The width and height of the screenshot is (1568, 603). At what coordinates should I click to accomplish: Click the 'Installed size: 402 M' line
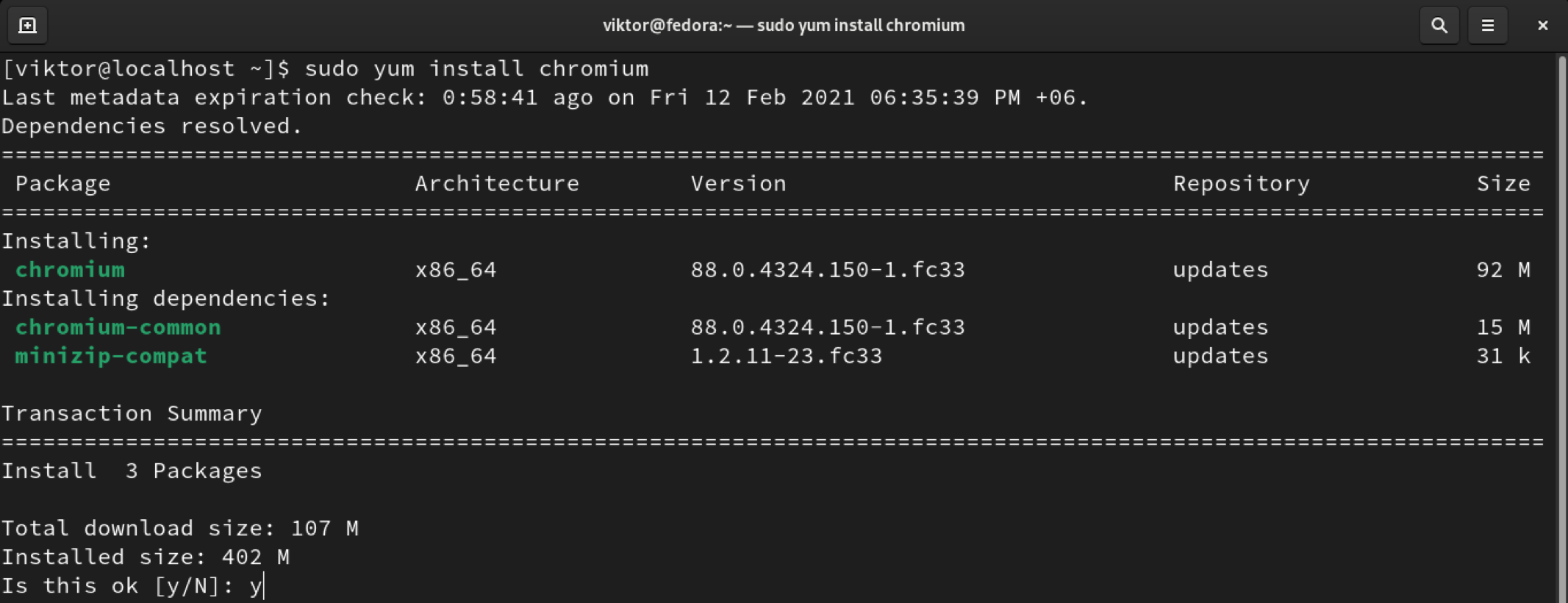point(146,557)
